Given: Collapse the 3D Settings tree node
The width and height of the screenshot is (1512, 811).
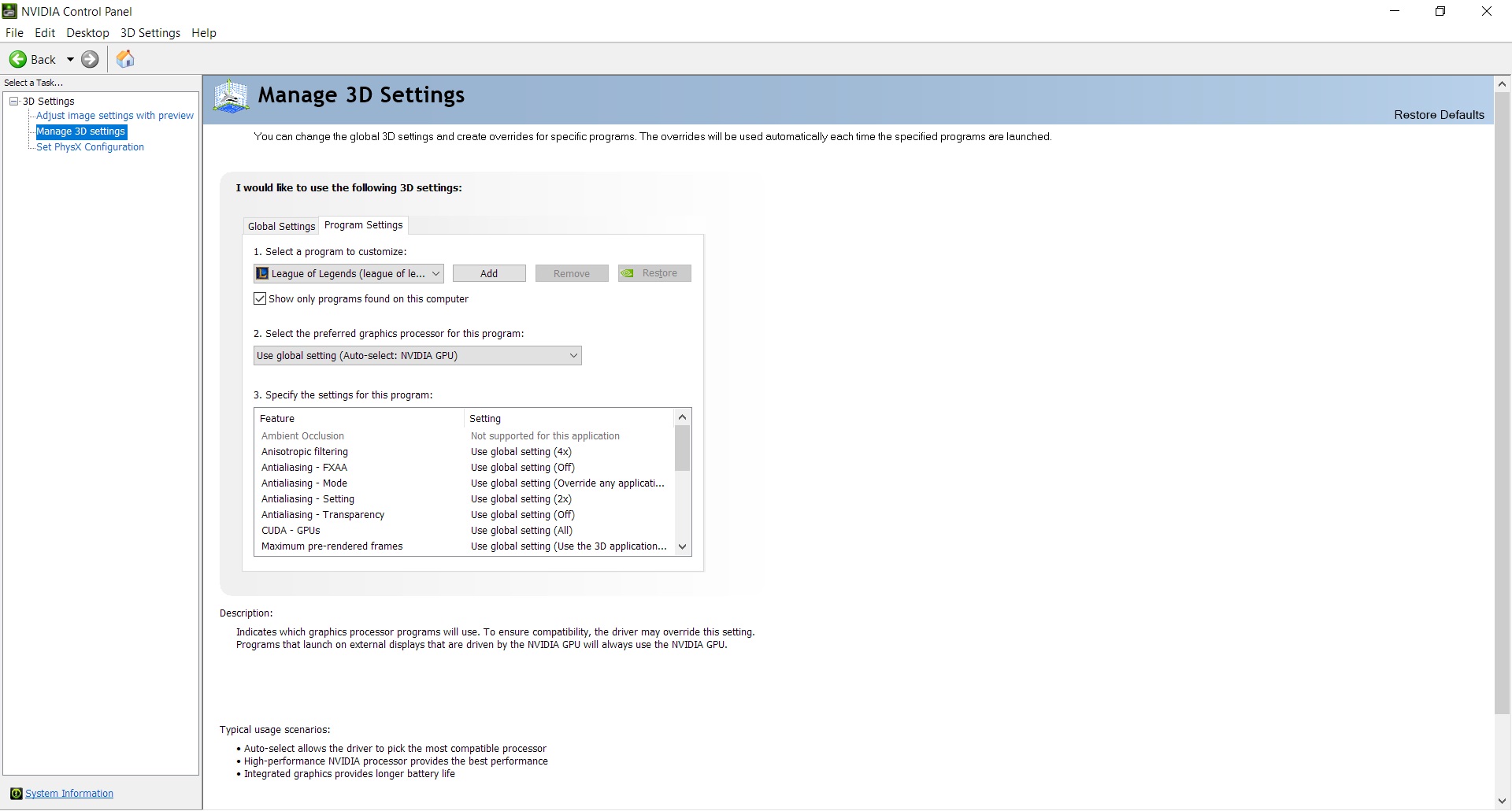Looking at the screenshot, I should coord(14,101).
